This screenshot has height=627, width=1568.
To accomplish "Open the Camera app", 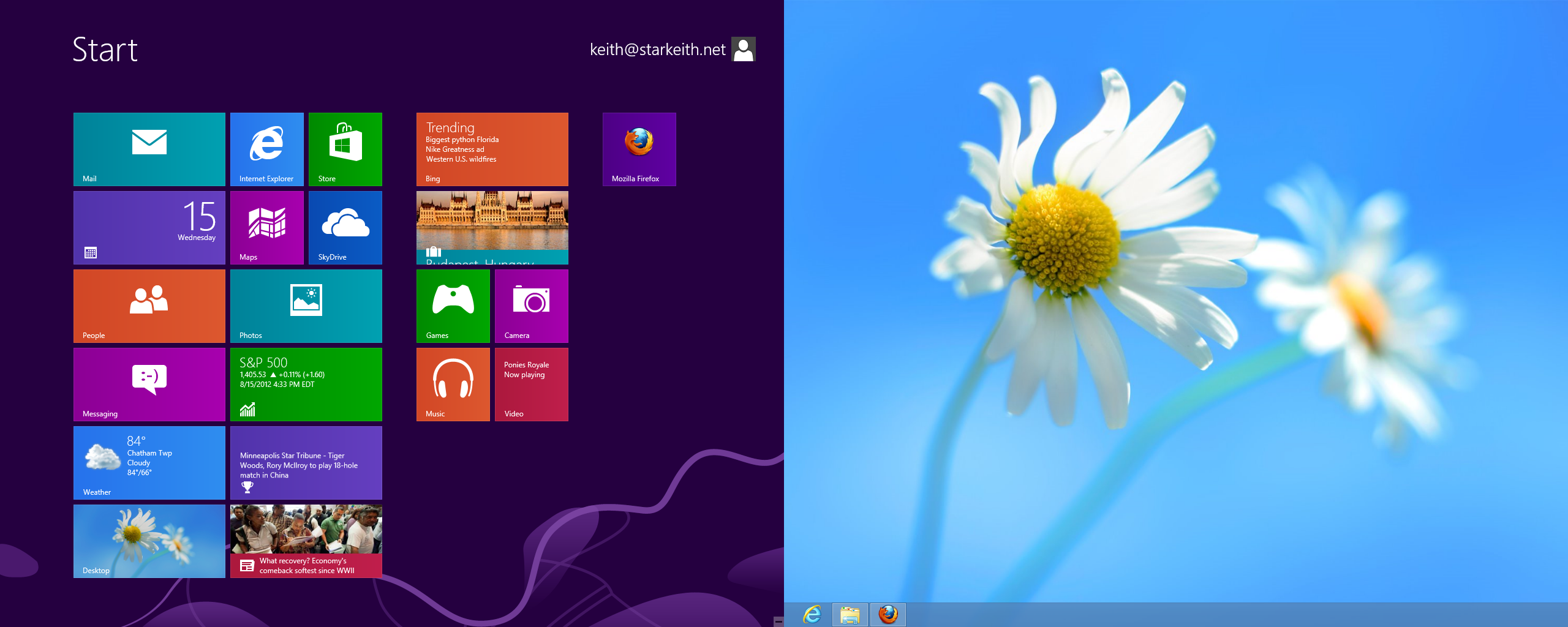I will pos(530,306).
